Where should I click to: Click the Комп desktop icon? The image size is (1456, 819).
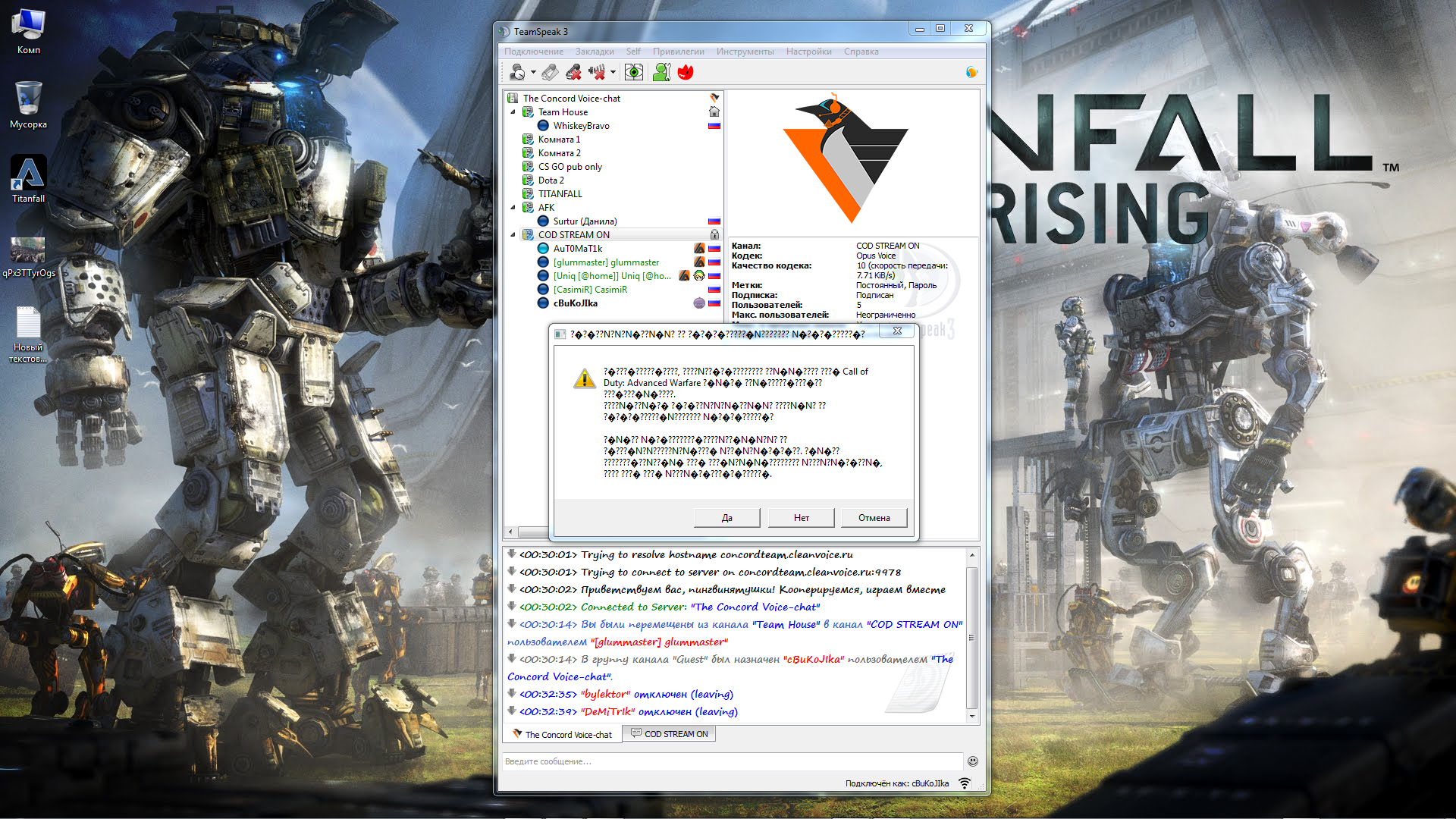coord(29,33)
